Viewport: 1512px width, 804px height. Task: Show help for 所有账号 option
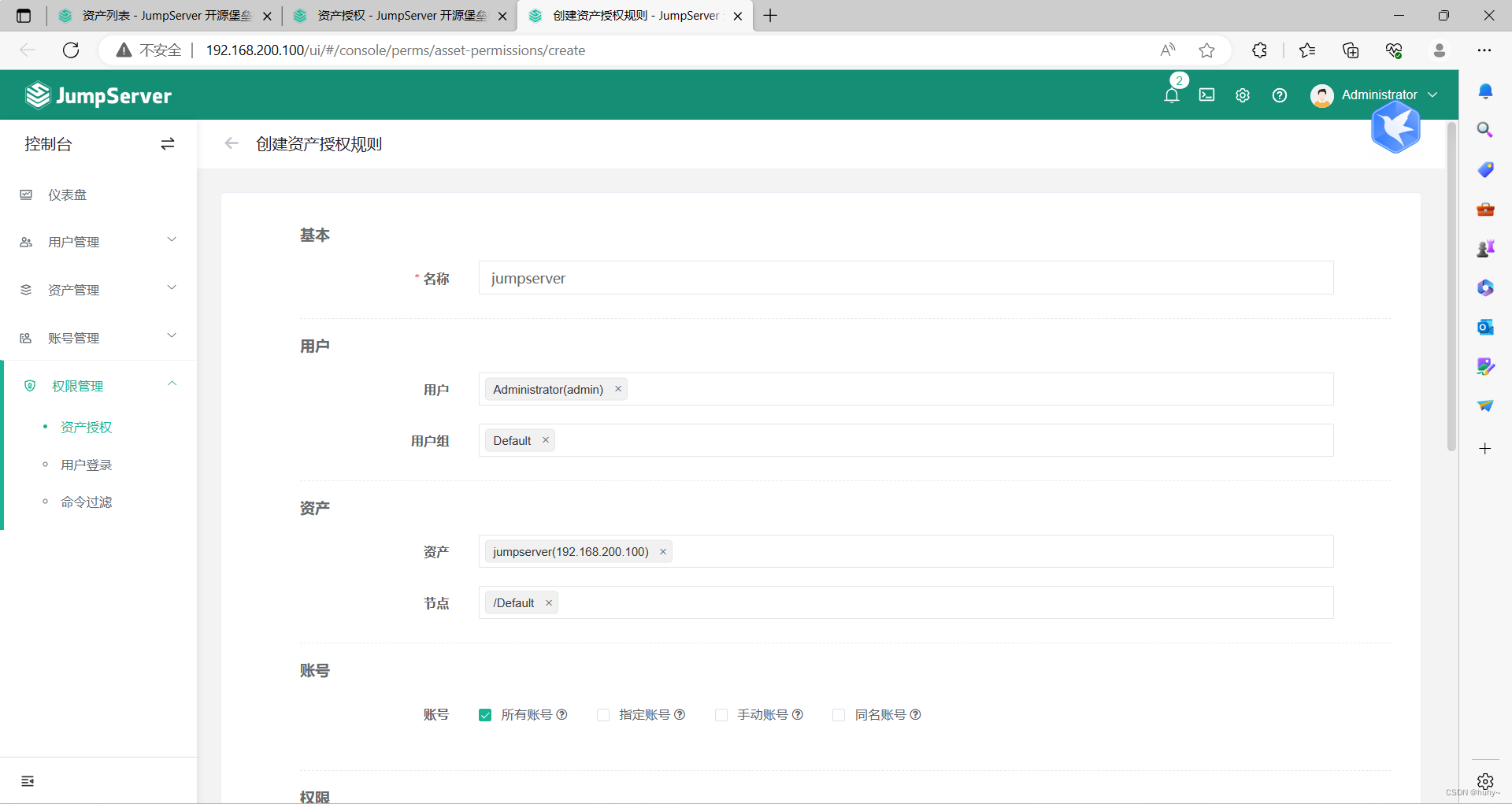[x=561, y=715]
